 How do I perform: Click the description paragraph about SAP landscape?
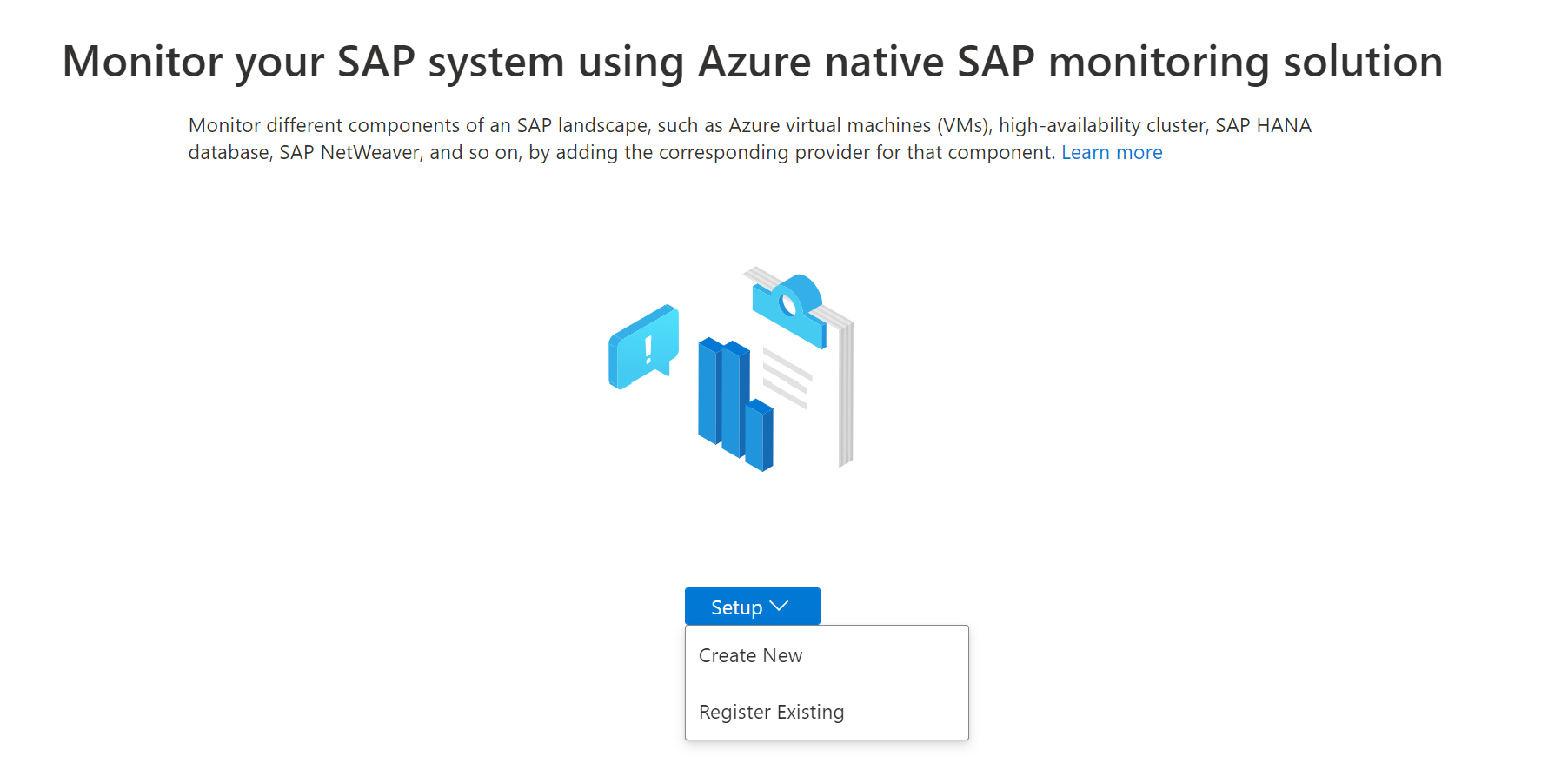pyautogui.click(x=749, y=139)
